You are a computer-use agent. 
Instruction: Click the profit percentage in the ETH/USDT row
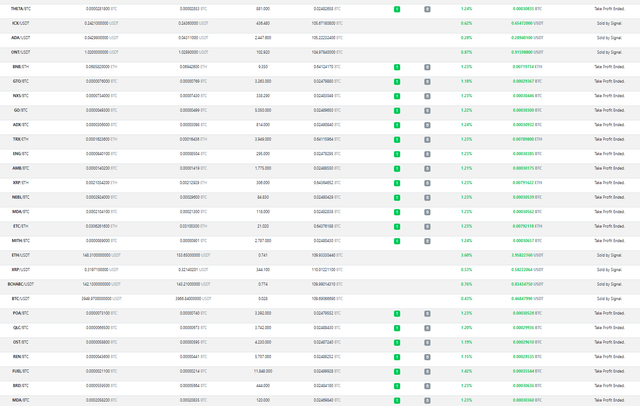coord(467,255)
